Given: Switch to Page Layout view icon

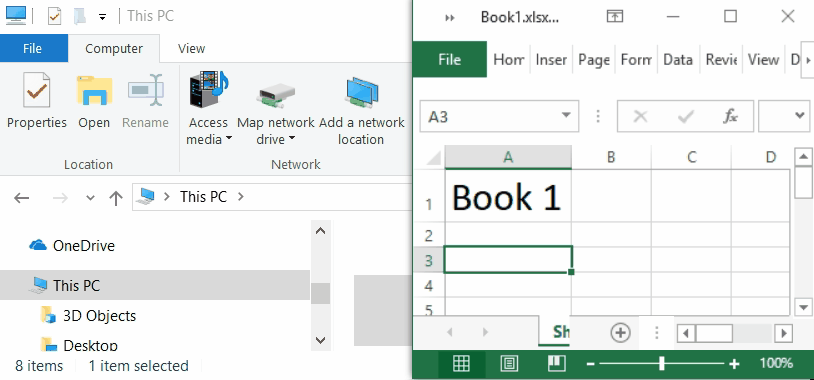Looking at the screenshot, I should pos(509,364).
